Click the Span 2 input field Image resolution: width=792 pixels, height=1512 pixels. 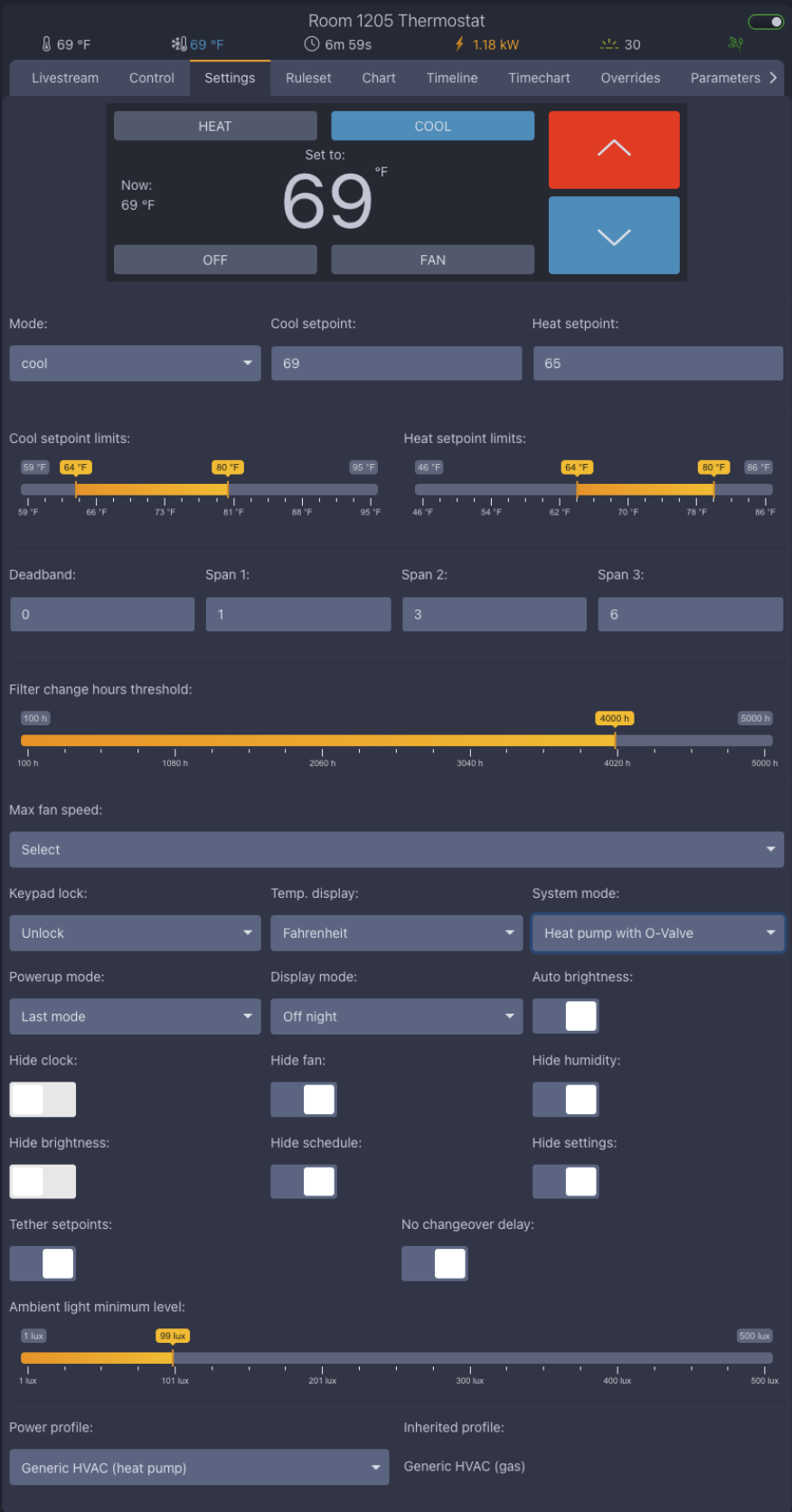(495, 614)
